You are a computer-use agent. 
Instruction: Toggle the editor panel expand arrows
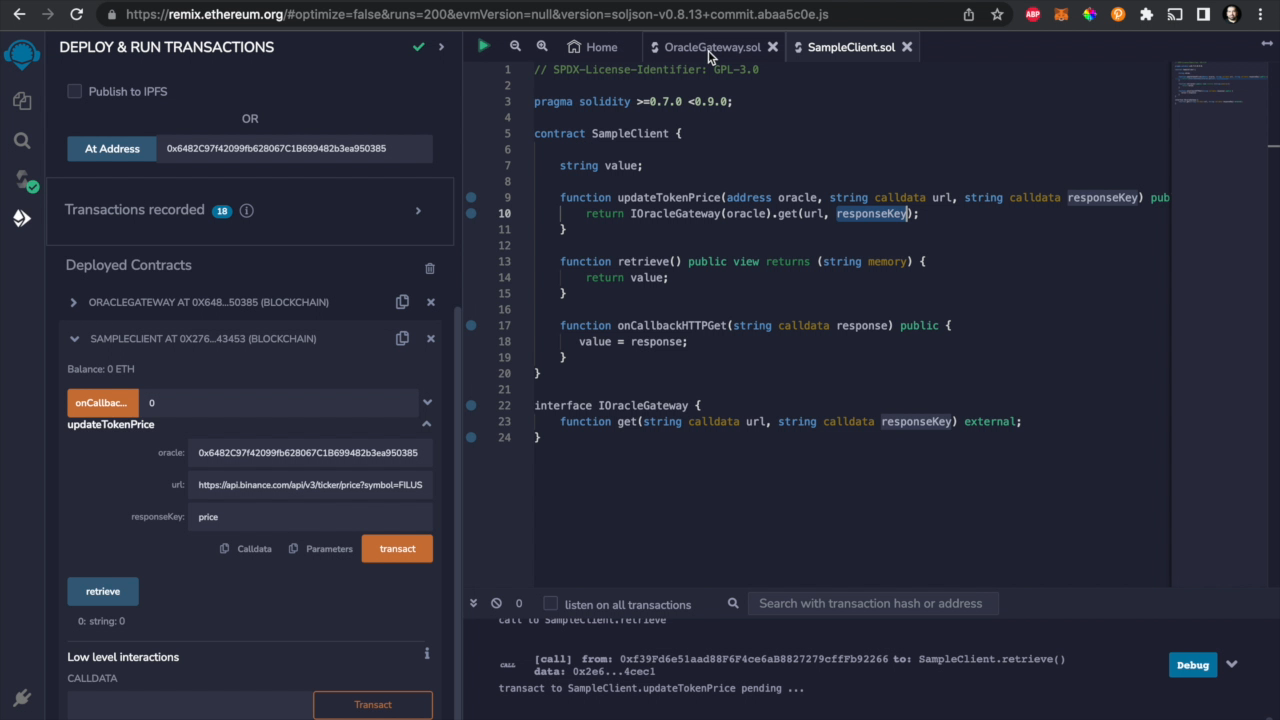click(1267, 43)
